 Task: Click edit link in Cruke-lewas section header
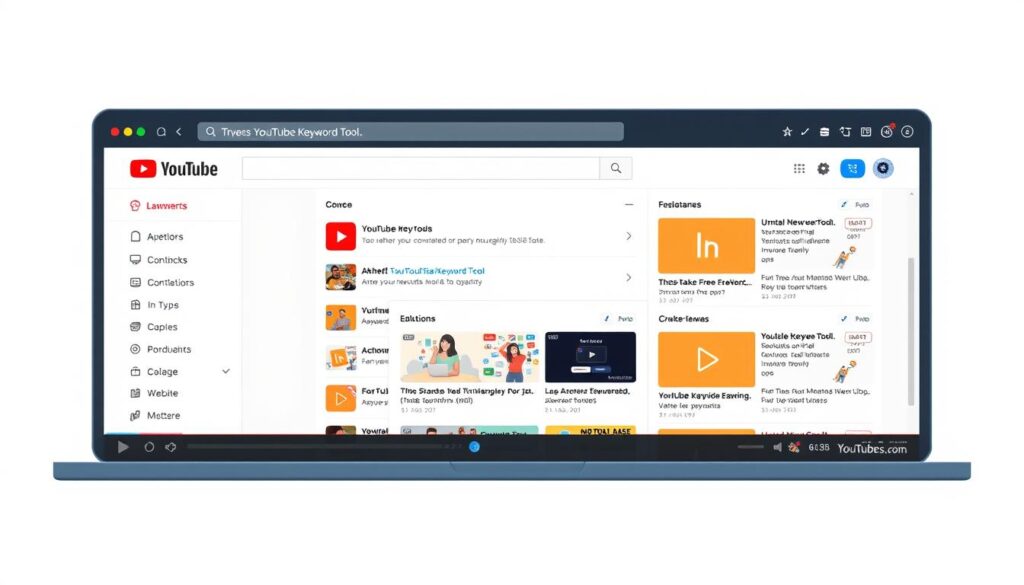pos(855,319)
